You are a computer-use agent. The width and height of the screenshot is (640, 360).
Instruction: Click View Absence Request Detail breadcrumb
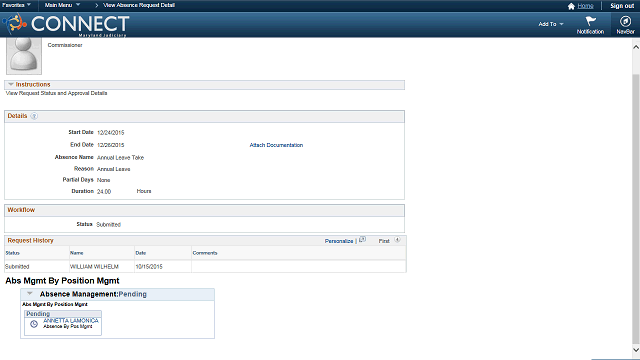point(139,5)
